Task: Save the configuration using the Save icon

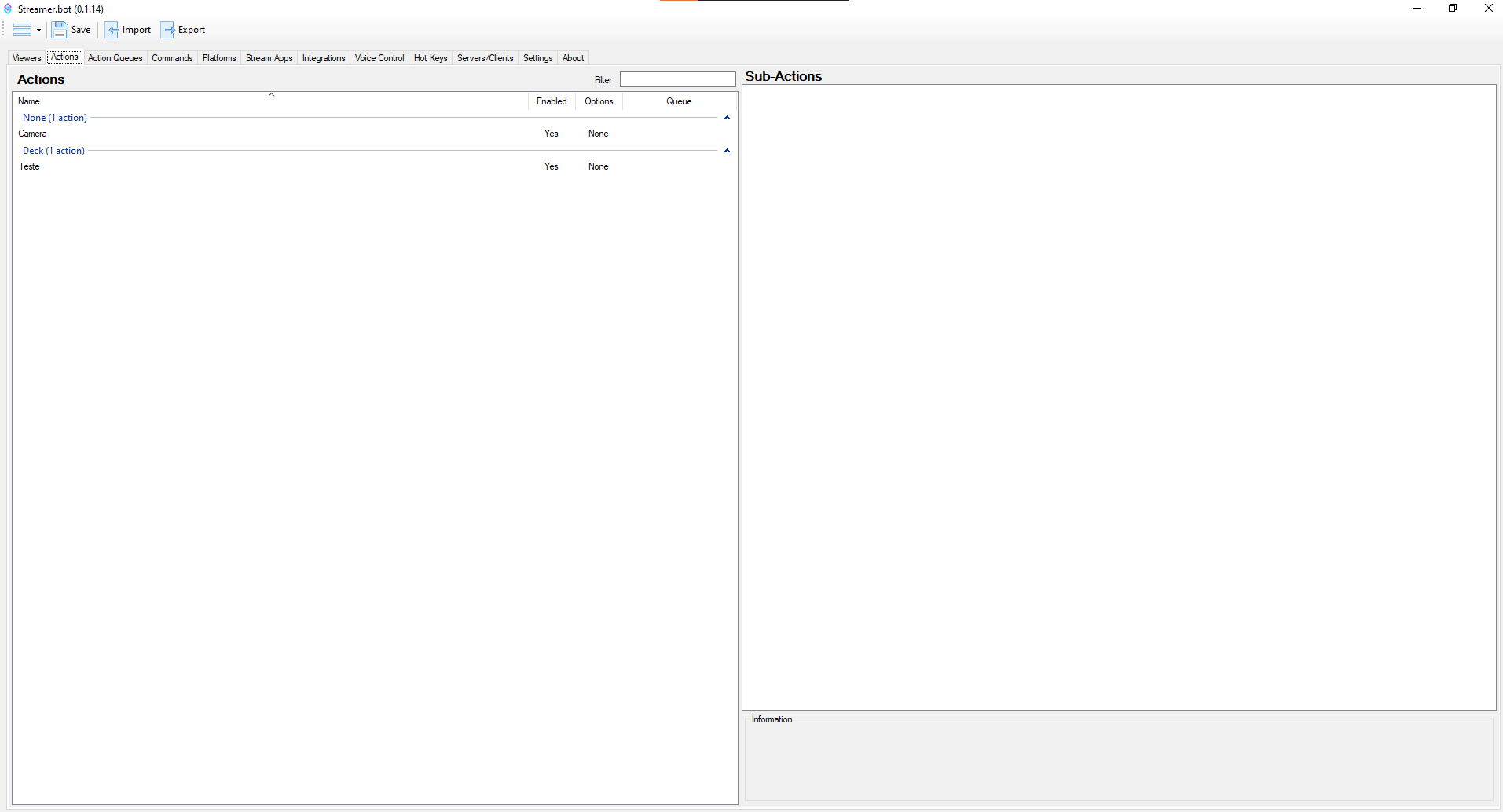Action: (60, 30)
